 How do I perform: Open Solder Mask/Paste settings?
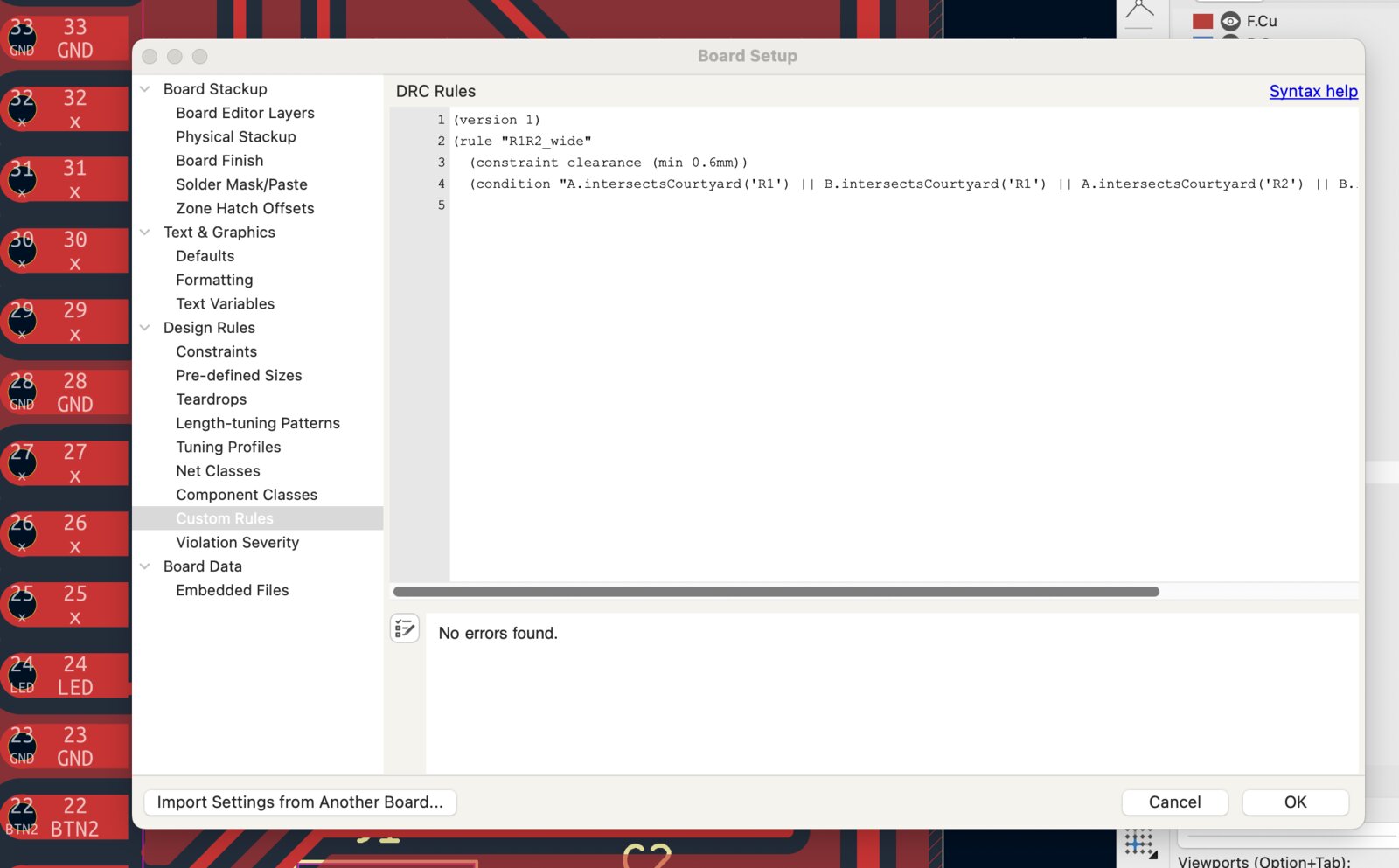tap(241, 184)
